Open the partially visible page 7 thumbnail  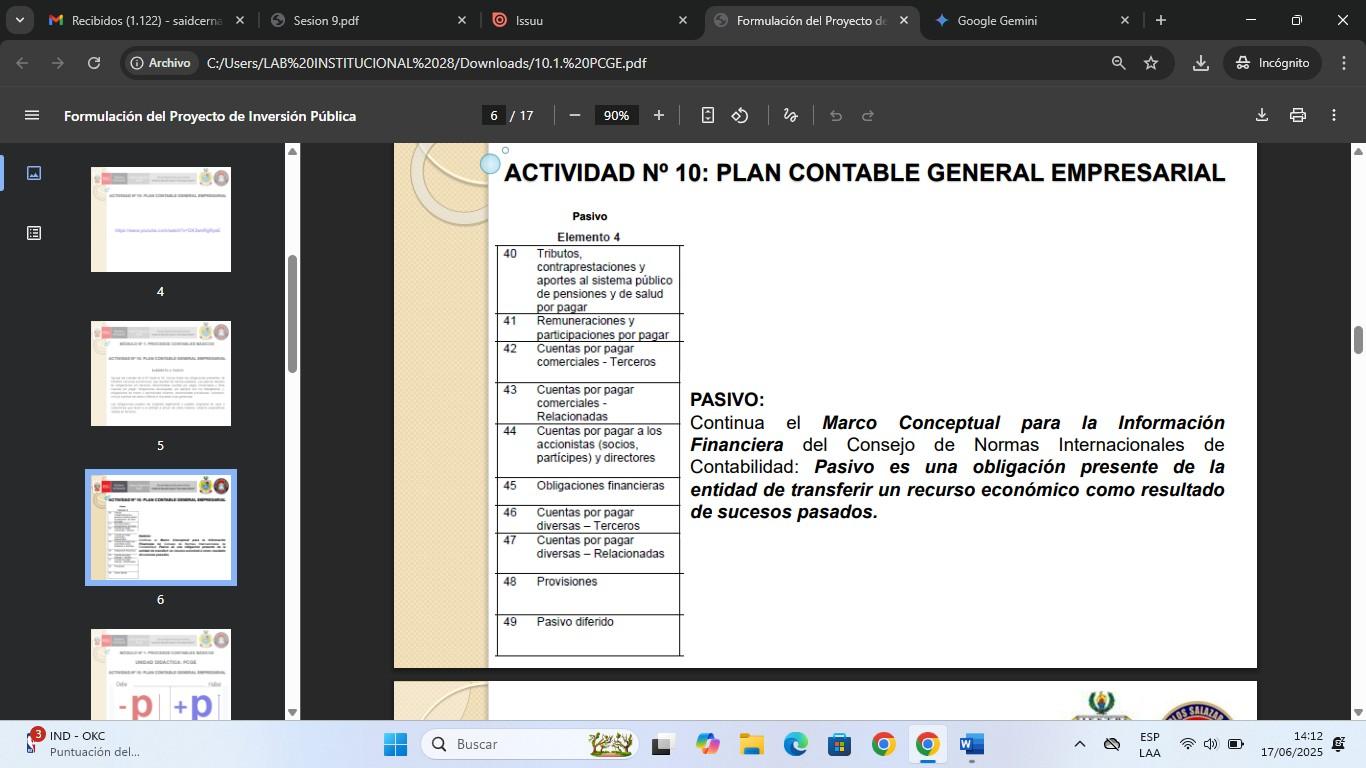click(161, 673)
